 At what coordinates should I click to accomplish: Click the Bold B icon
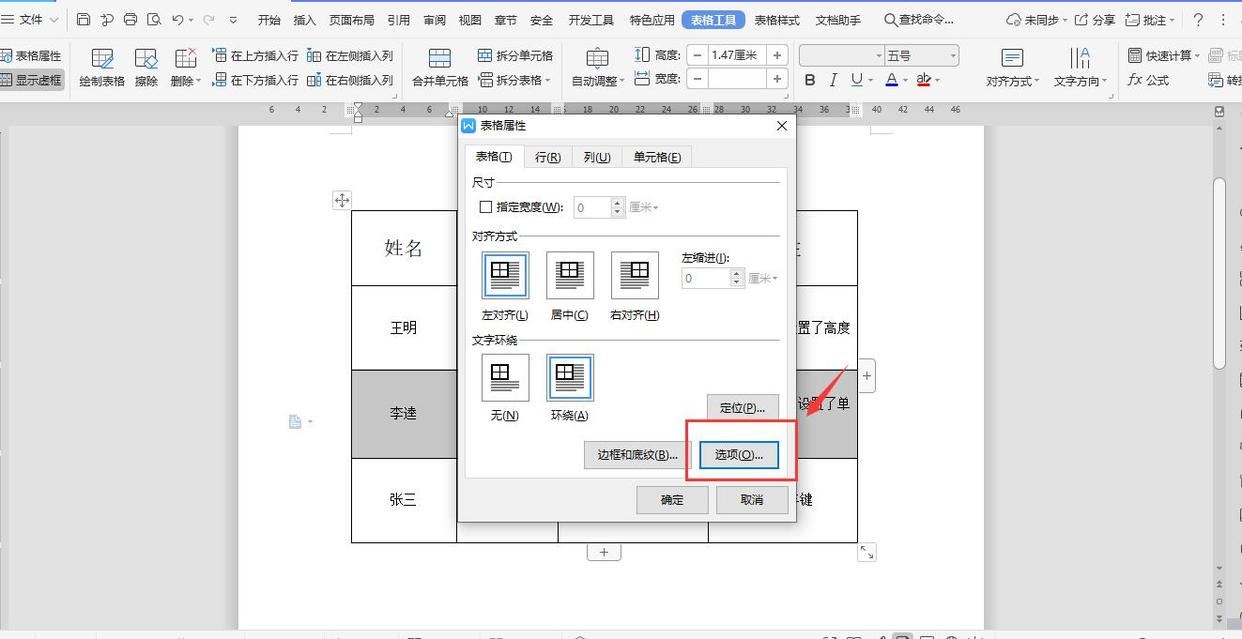[x=810, y=80]
